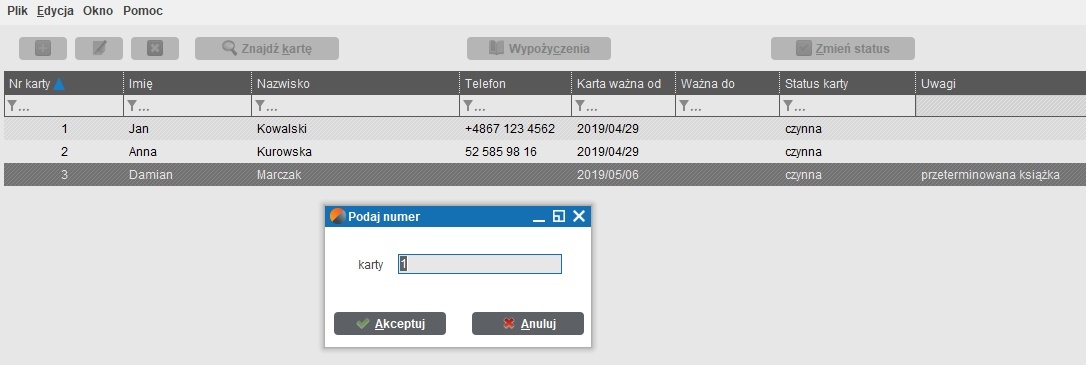
Task: Select the Damian table cell
Action: click(x=187, y=175)
